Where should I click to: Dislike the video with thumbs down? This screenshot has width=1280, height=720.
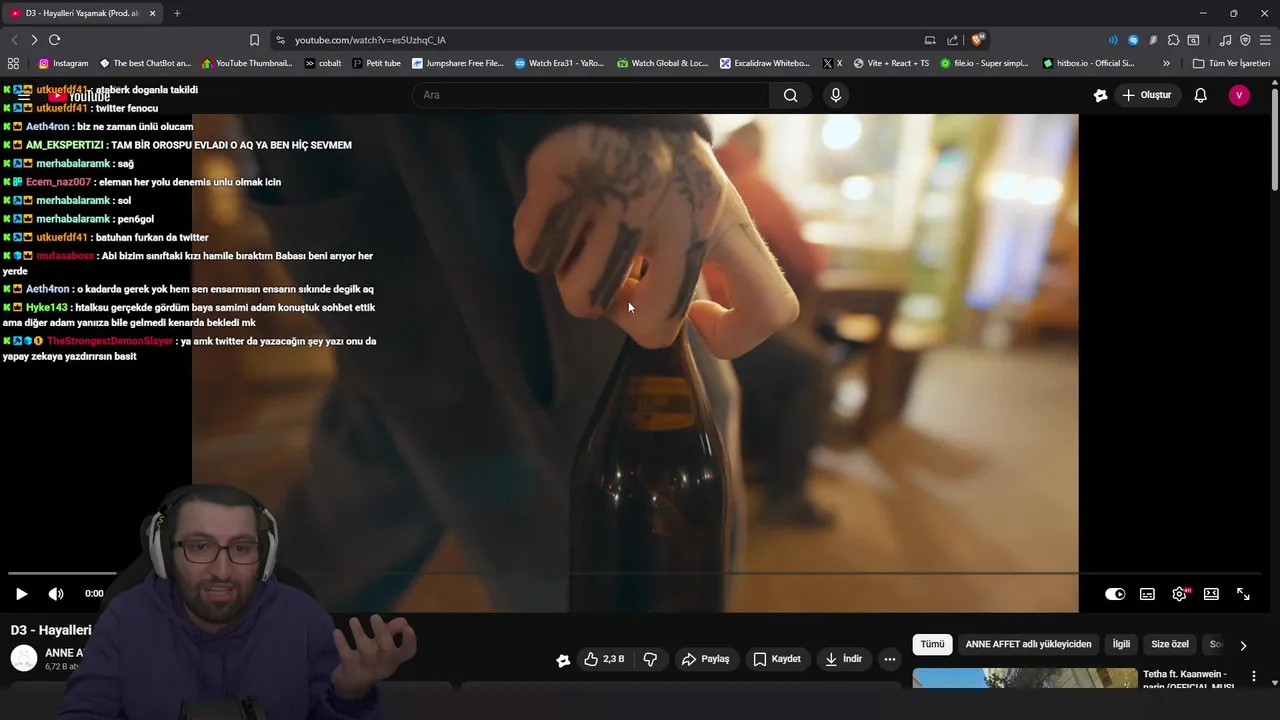(650, 659)
